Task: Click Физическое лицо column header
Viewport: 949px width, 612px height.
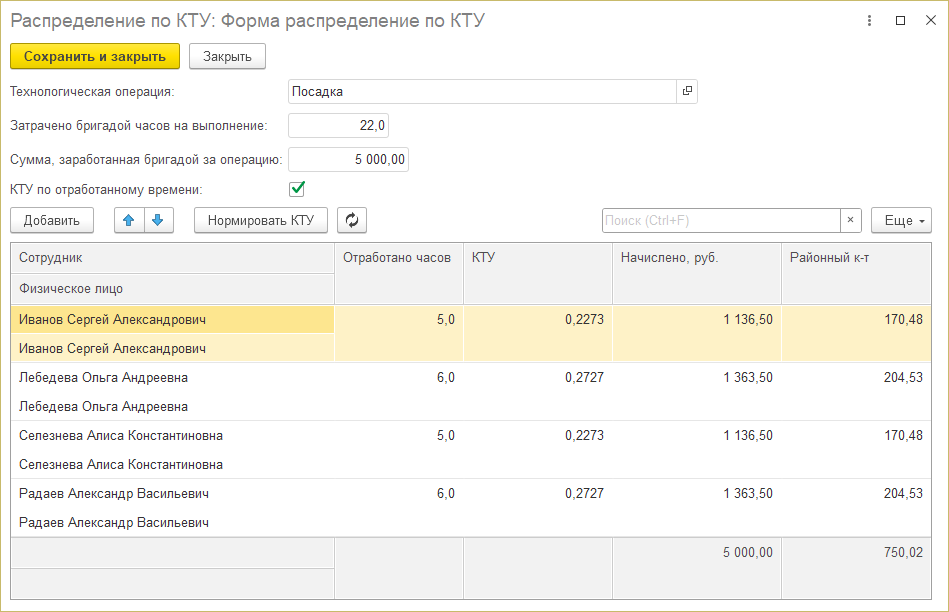Action: pyautogui.click(x=172, y=289)
